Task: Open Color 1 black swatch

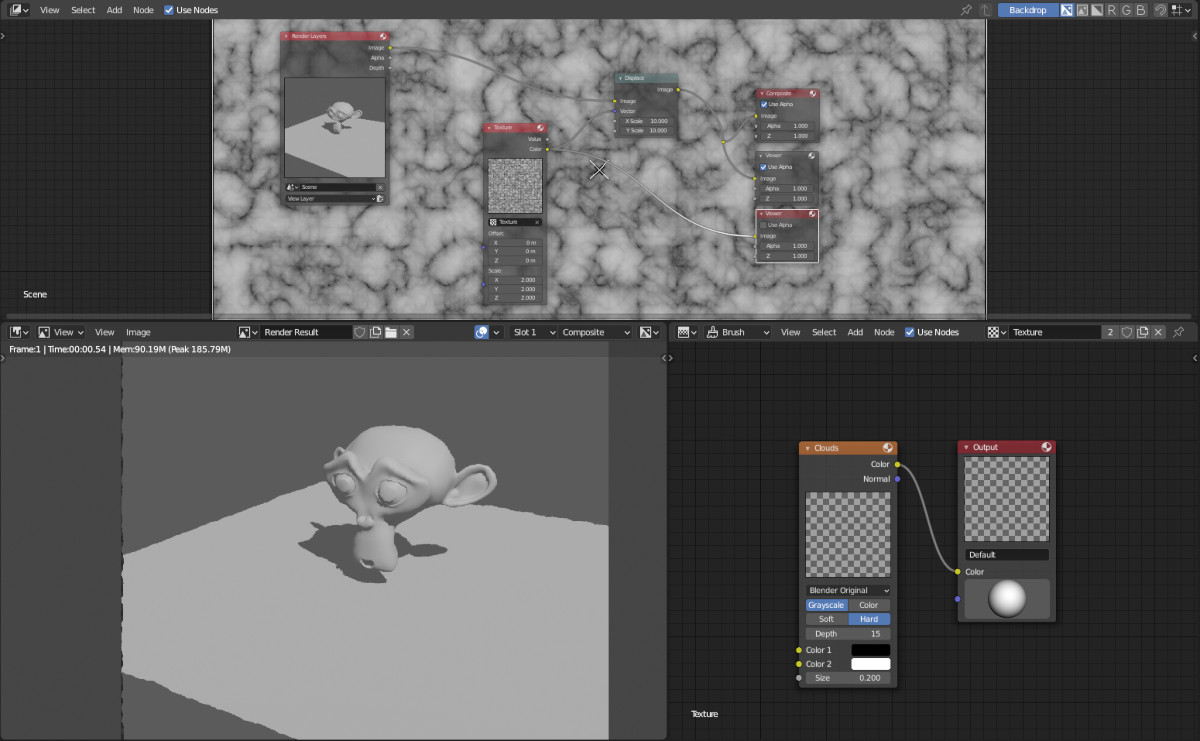Action: pyautogui.click(x=870, y=650)
